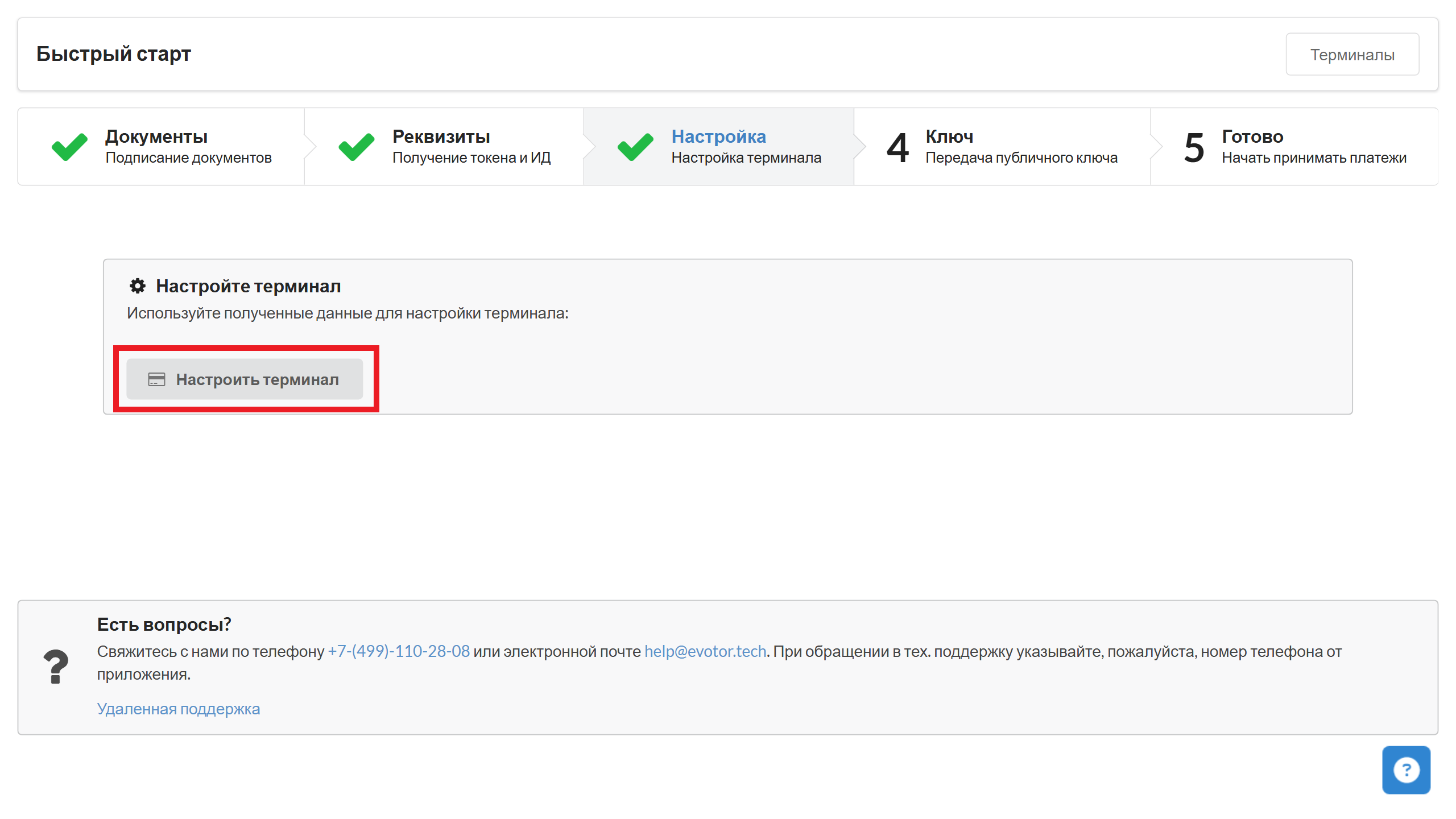The image size is (1456, 819).
Task: Click the step number 5 digit
Action: [1194, 148]
